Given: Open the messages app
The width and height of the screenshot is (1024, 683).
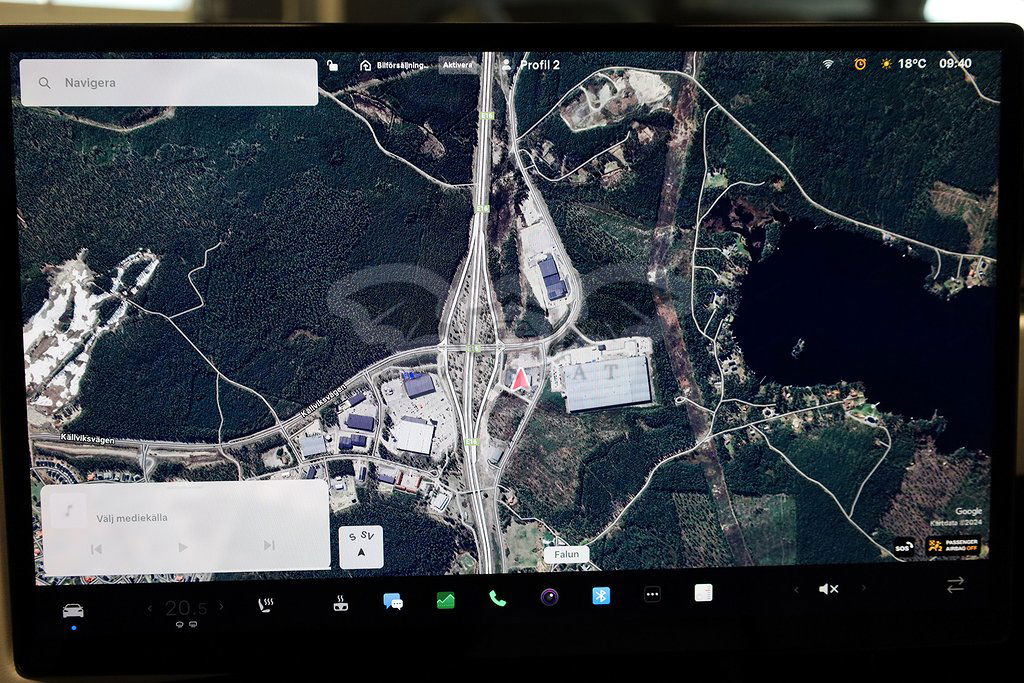Looking at the screenshot, I should pyautogui.click(x=393, y=601).
